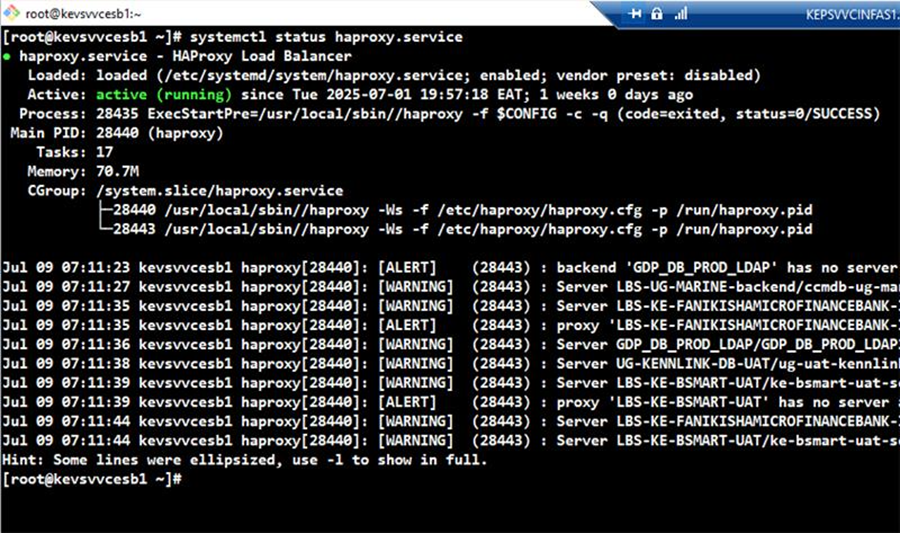The width and height of the screenshot is (900, 533).
Task: Click the 07:11:44 LBS-KE-BSMART-UAT warning line
Action: click(x=450, y=441)
